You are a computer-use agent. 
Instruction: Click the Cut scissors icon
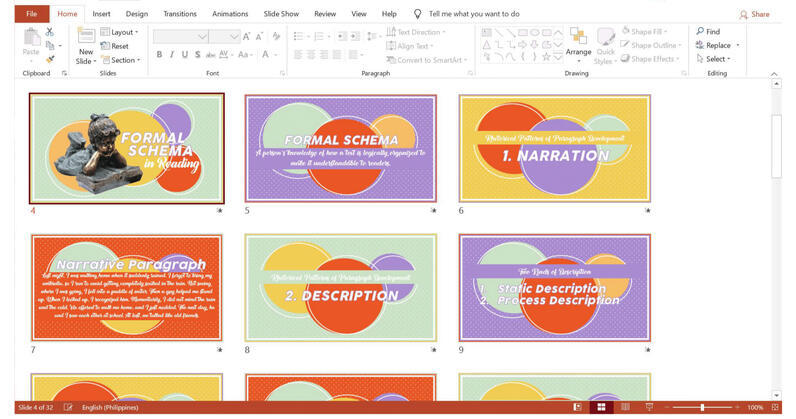pyautogui.click(x=50, y=32)
